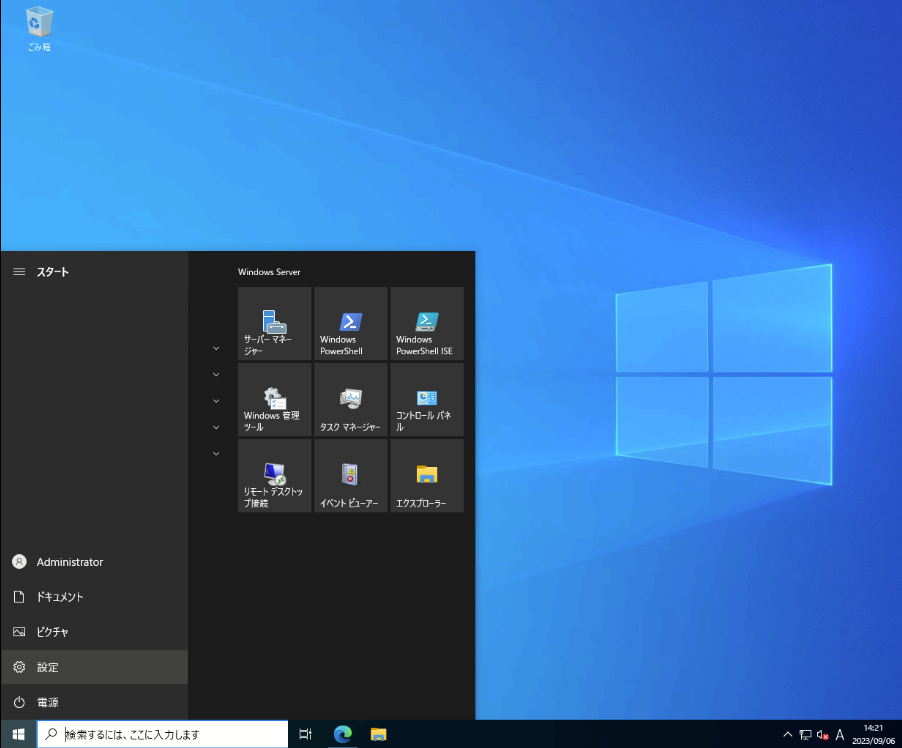Open ドキュメント from the Start menu
Image resolution: width=902 pixels, height=748 pixels.
click(94, 597)
